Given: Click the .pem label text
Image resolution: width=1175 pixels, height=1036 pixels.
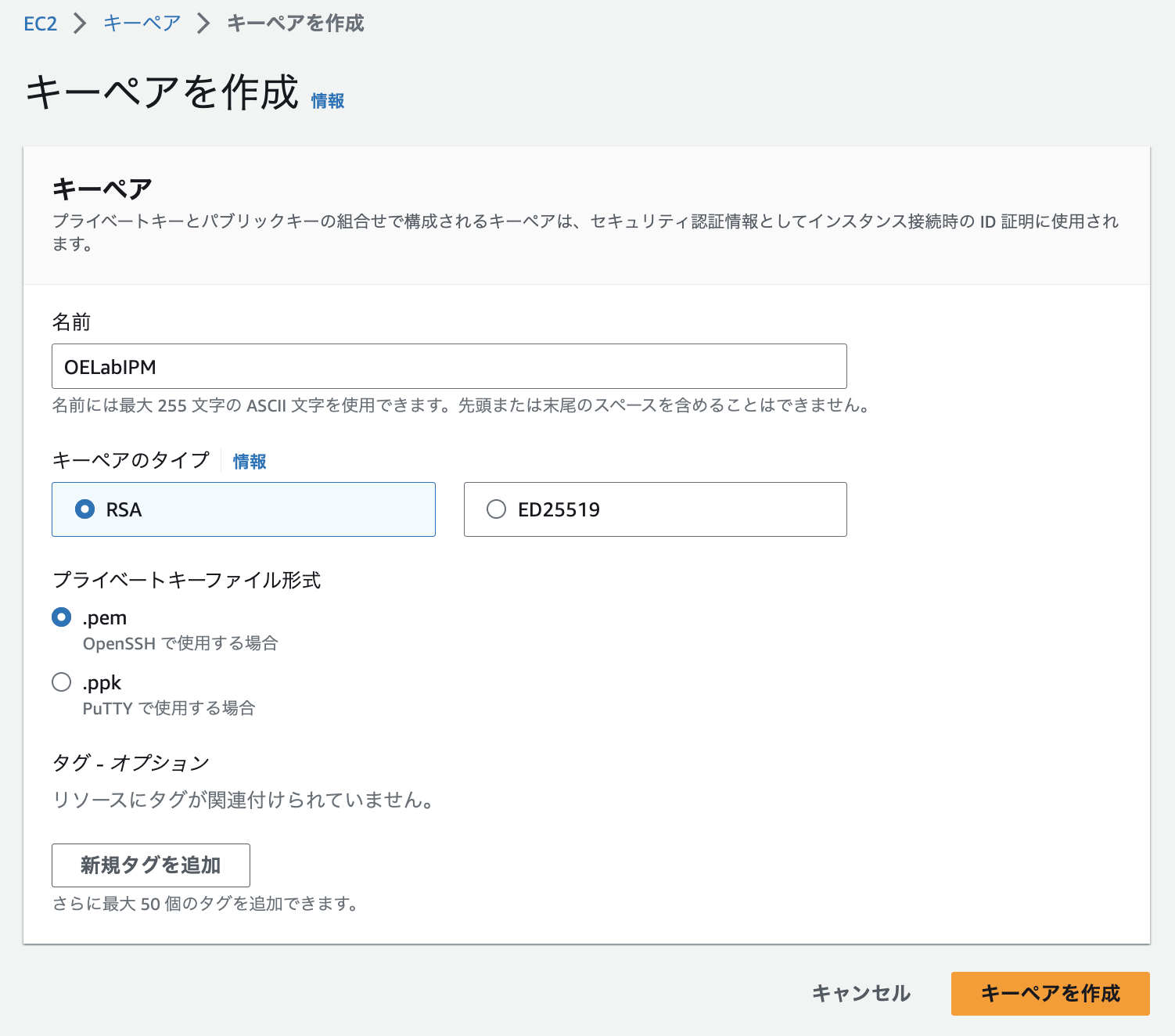Looking at the screenshot, I should click(105, 617).
